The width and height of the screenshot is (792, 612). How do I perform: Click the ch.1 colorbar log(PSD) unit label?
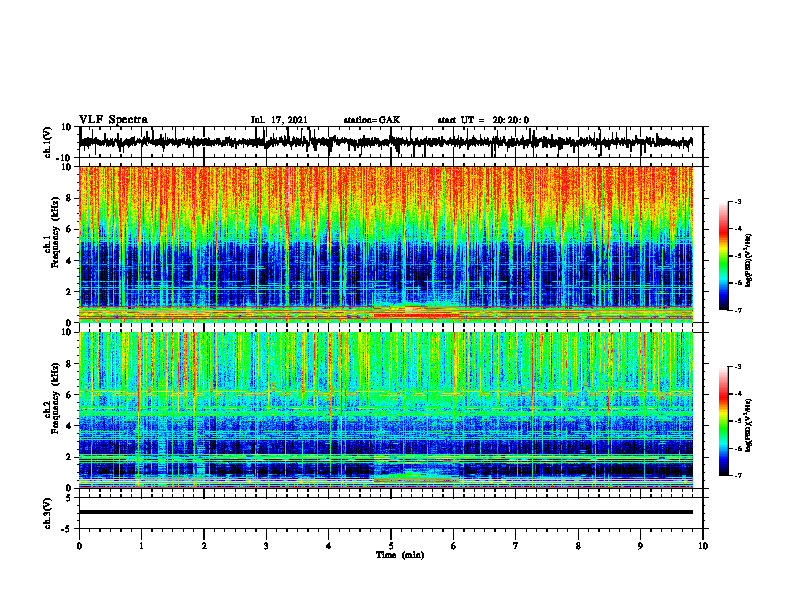tap(749, 261)
